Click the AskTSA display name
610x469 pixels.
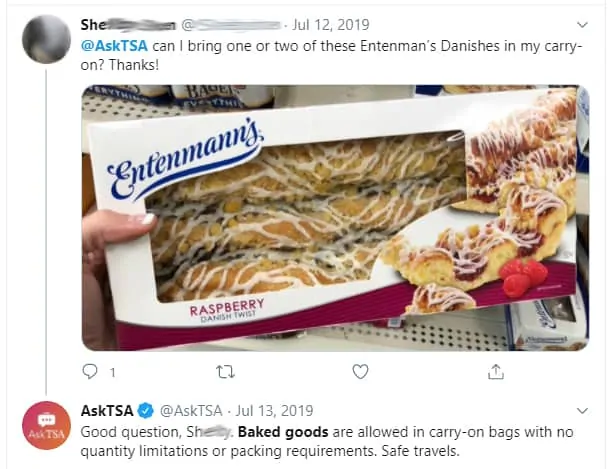[107, 411]
